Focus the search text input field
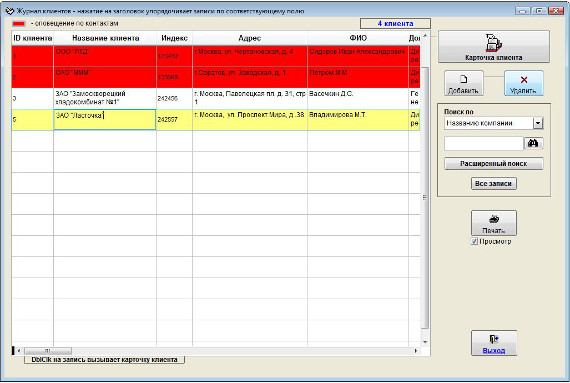Viewport: 570px width, 383px height. tap(484, 144)
